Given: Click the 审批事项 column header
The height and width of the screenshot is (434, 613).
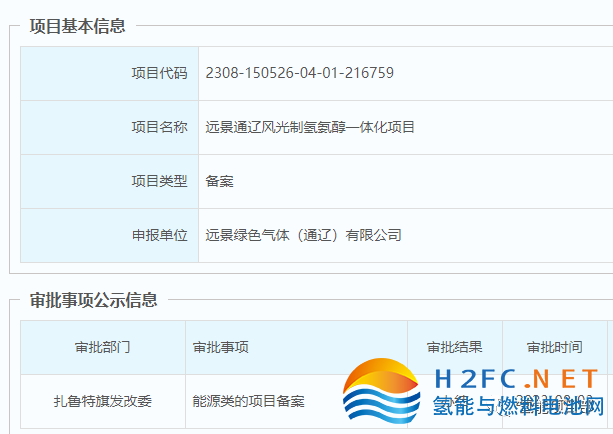Looking at the screenshot, I should pyautogui.click(x=220, y=347).
